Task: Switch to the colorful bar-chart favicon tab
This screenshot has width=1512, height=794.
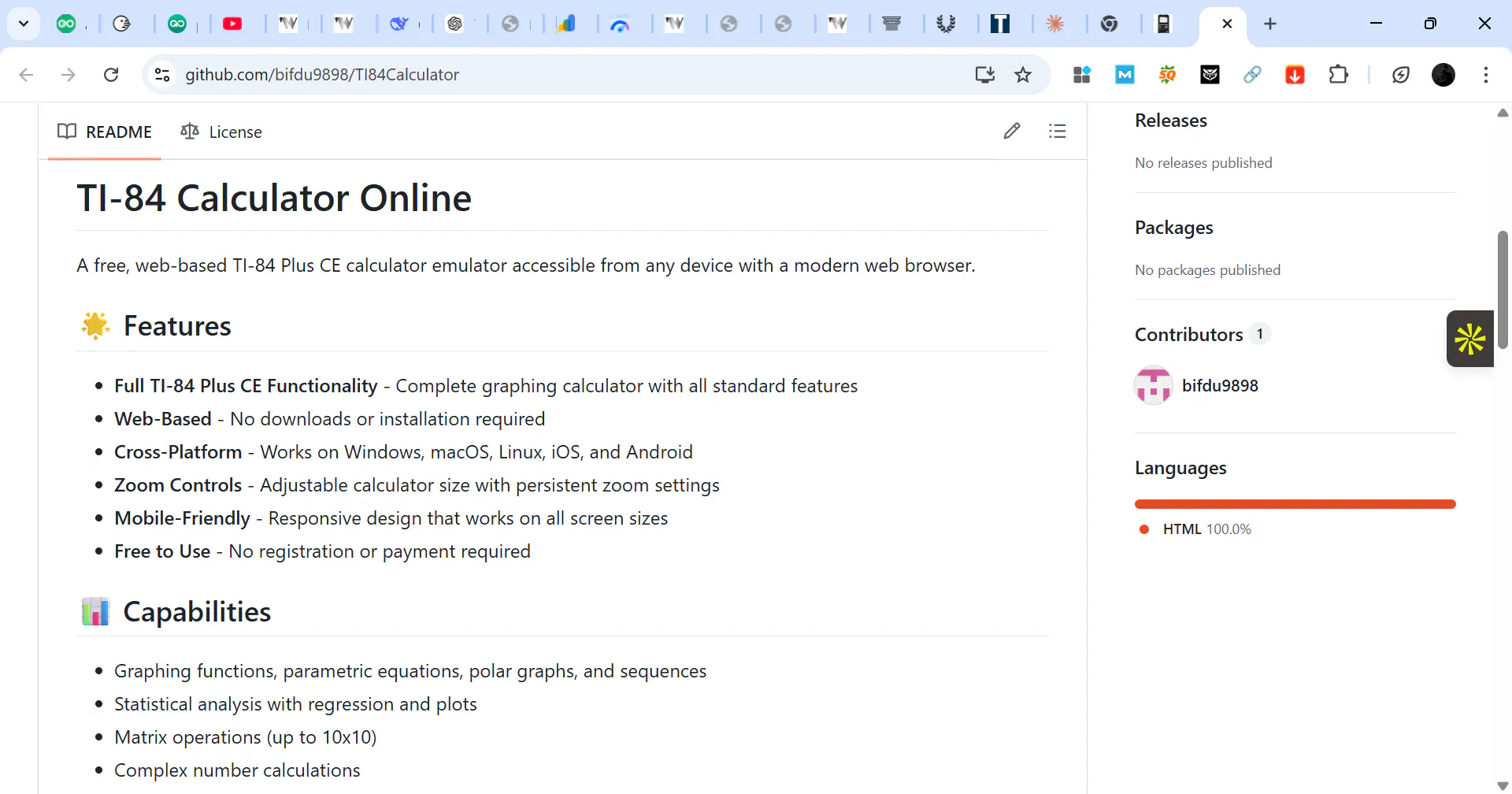Action: (565, 24)
